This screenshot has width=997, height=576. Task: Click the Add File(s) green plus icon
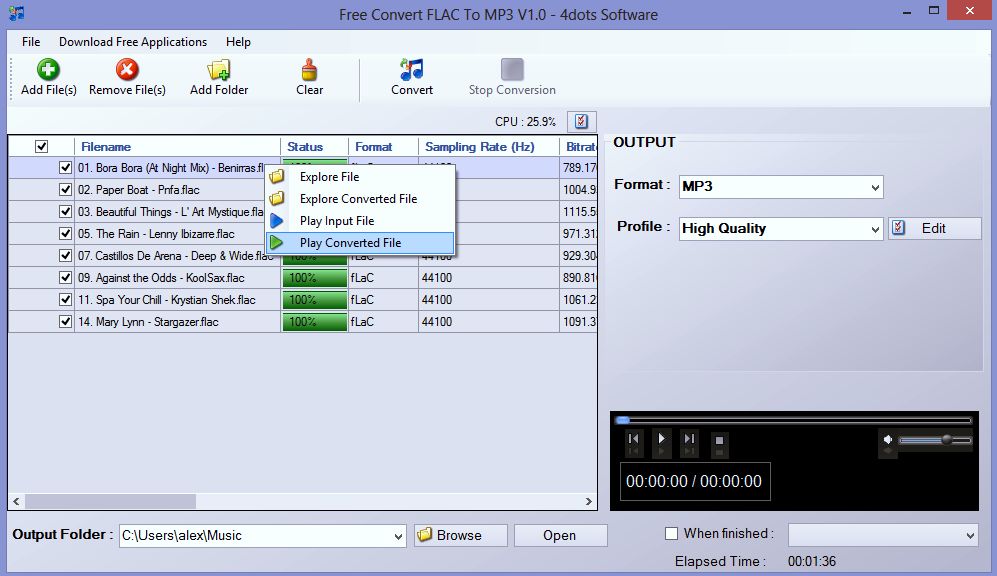48,69
